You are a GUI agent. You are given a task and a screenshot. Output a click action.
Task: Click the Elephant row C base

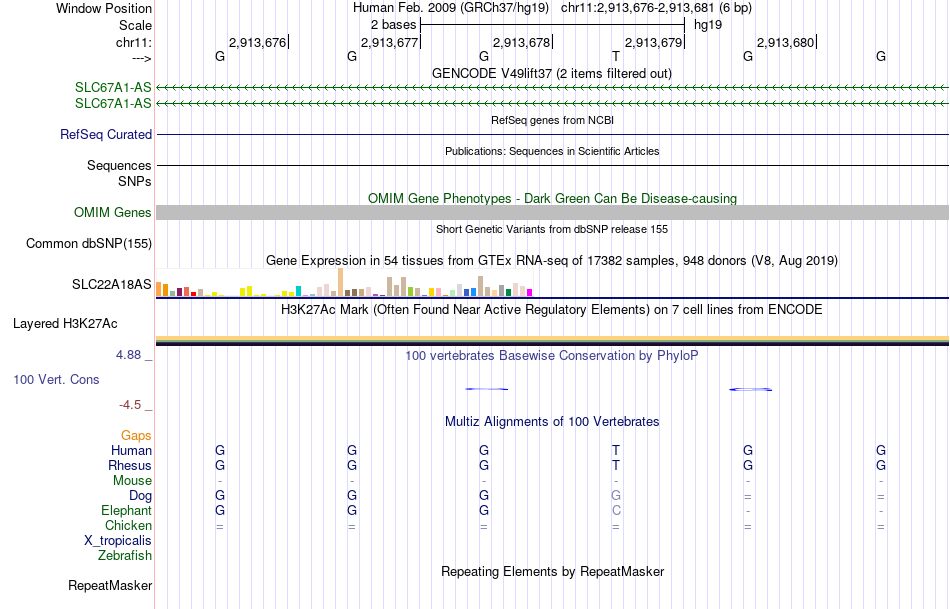coord(616,510)
